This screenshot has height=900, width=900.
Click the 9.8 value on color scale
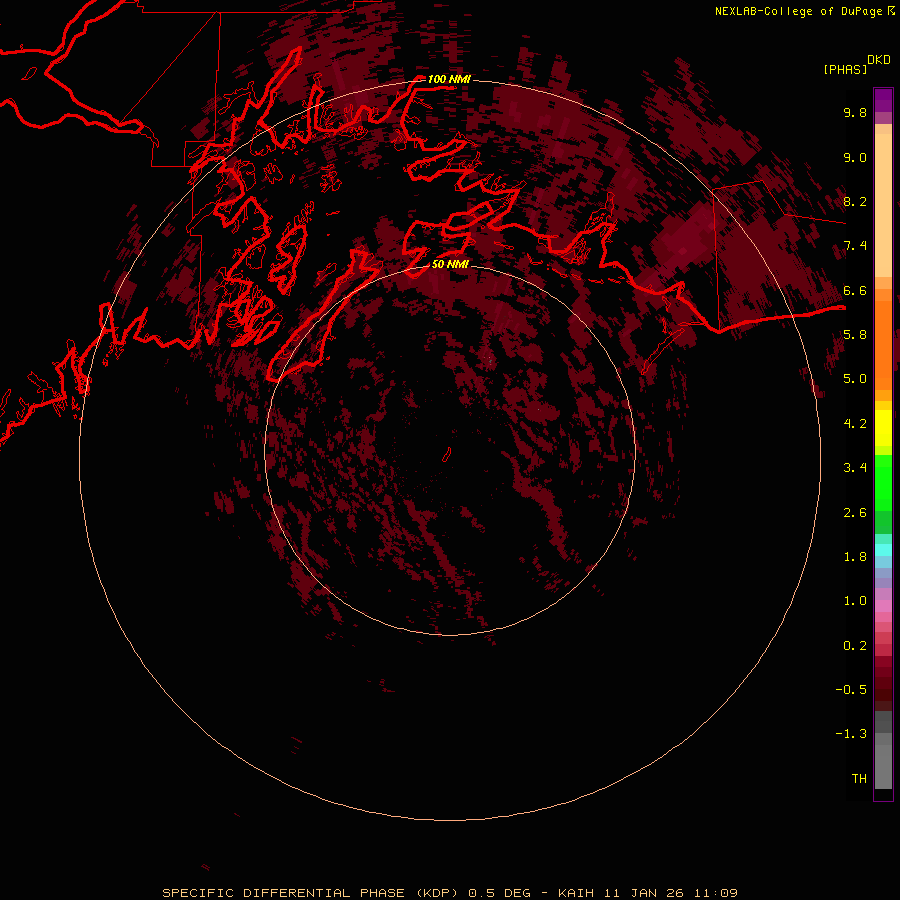click(855, 112)
